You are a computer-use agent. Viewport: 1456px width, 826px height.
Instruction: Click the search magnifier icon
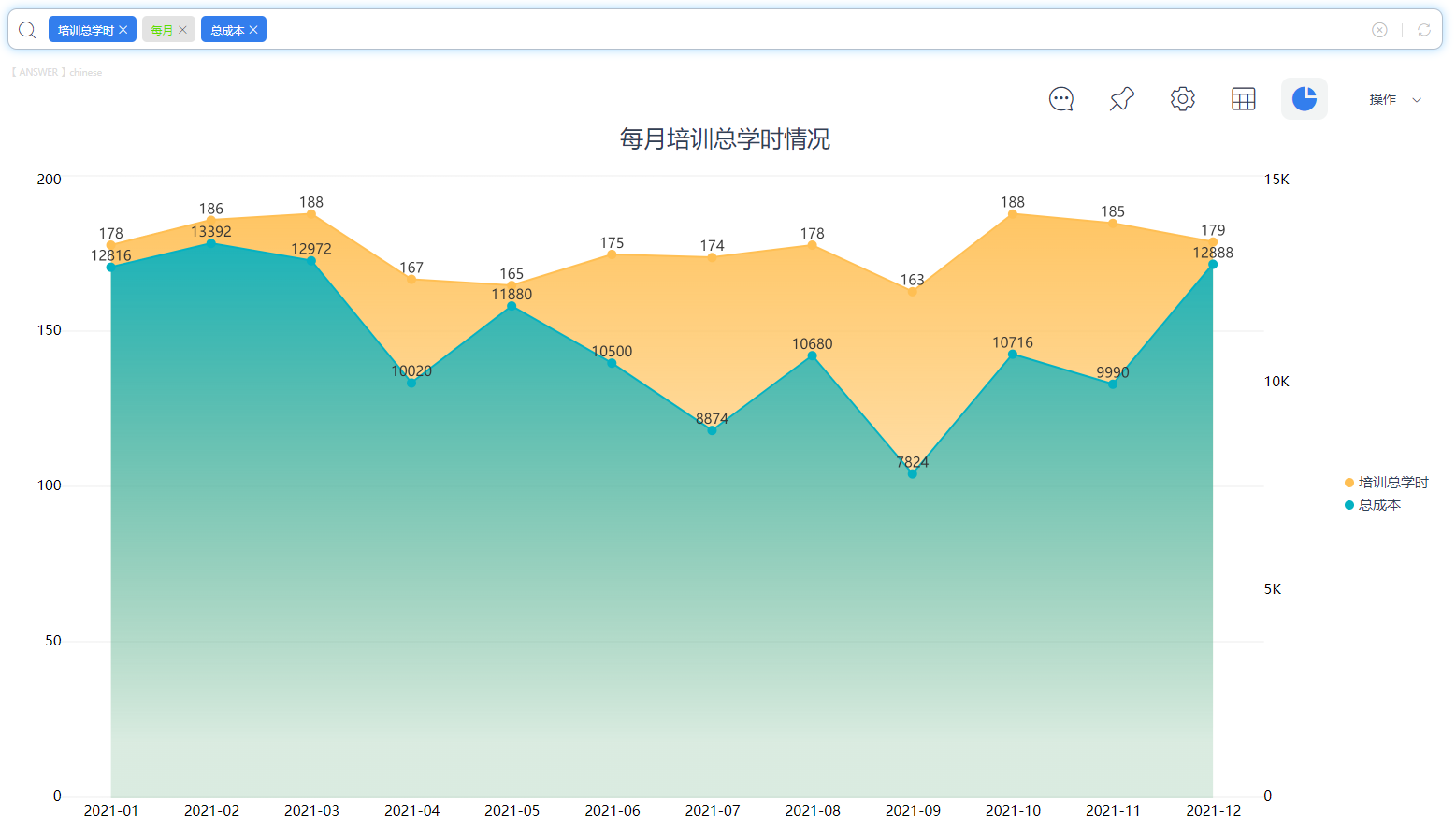pyautogui.click(x=27, y=29)
